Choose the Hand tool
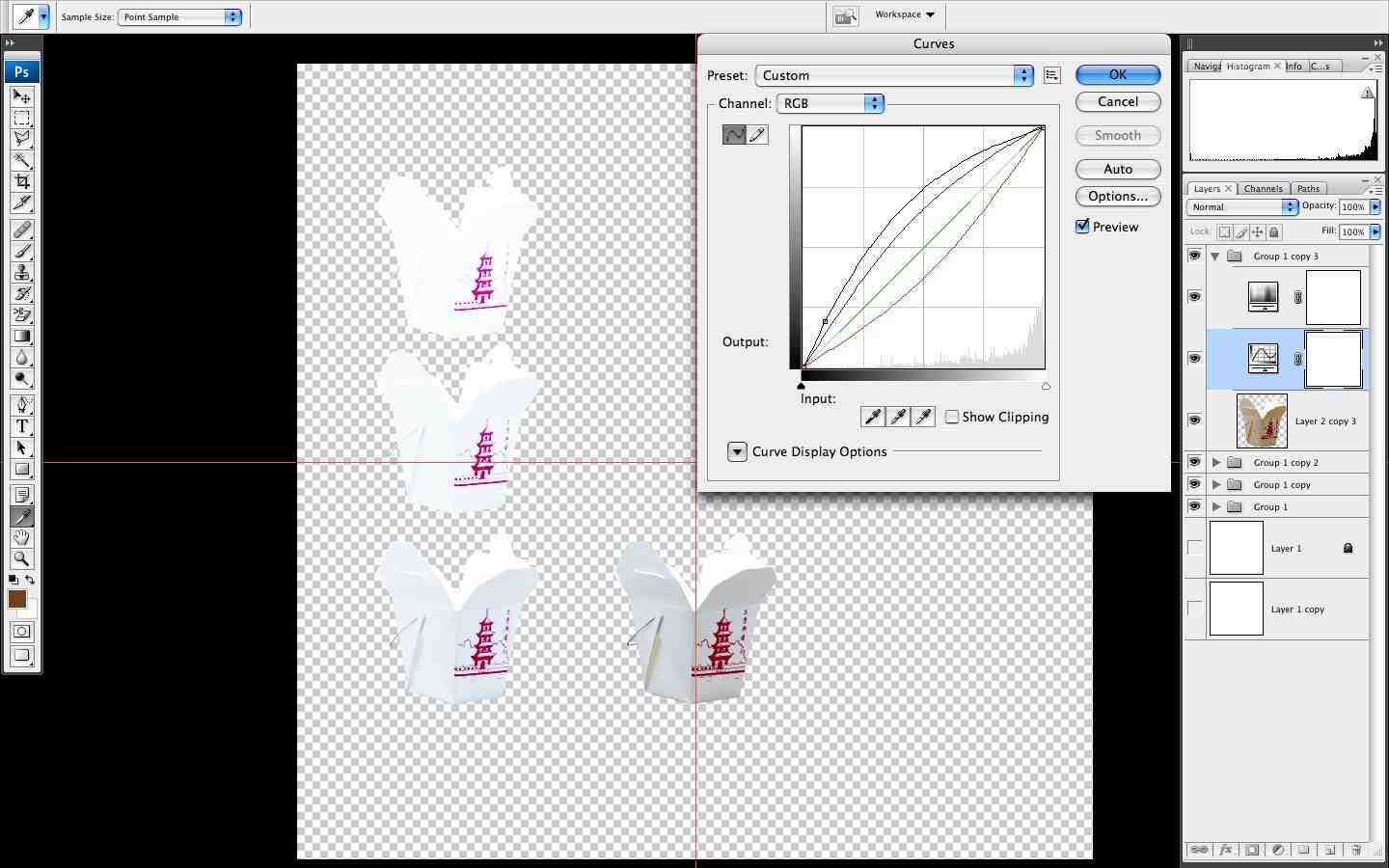Viewport: 1389px width, 868px height. point(21,537)
